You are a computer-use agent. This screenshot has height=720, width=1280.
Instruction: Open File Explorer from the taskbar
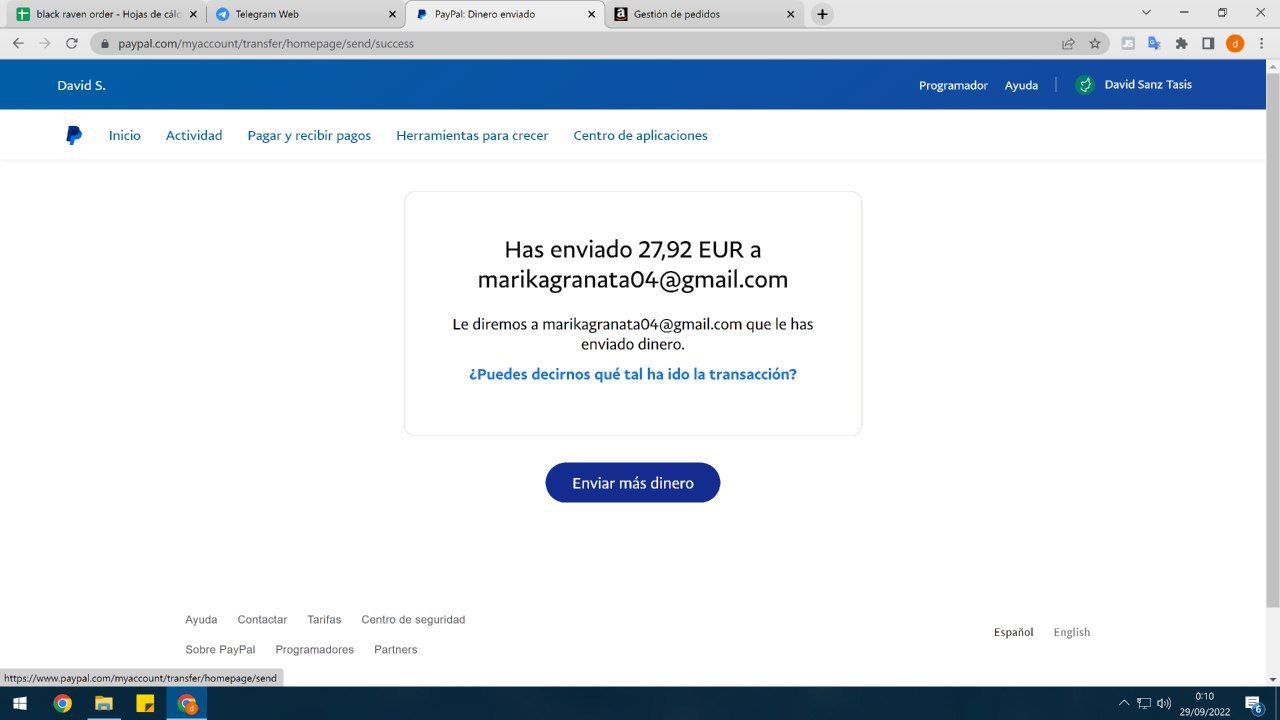pos(103,703)
